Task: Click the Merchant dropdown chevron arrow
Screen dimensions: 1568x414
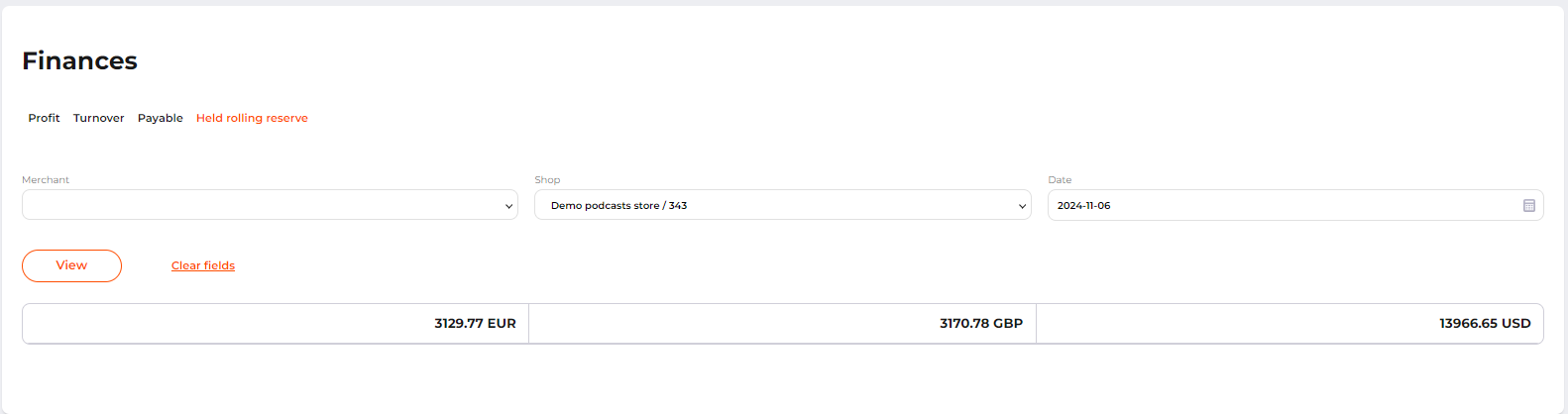Action: click(x=508, y=206)
